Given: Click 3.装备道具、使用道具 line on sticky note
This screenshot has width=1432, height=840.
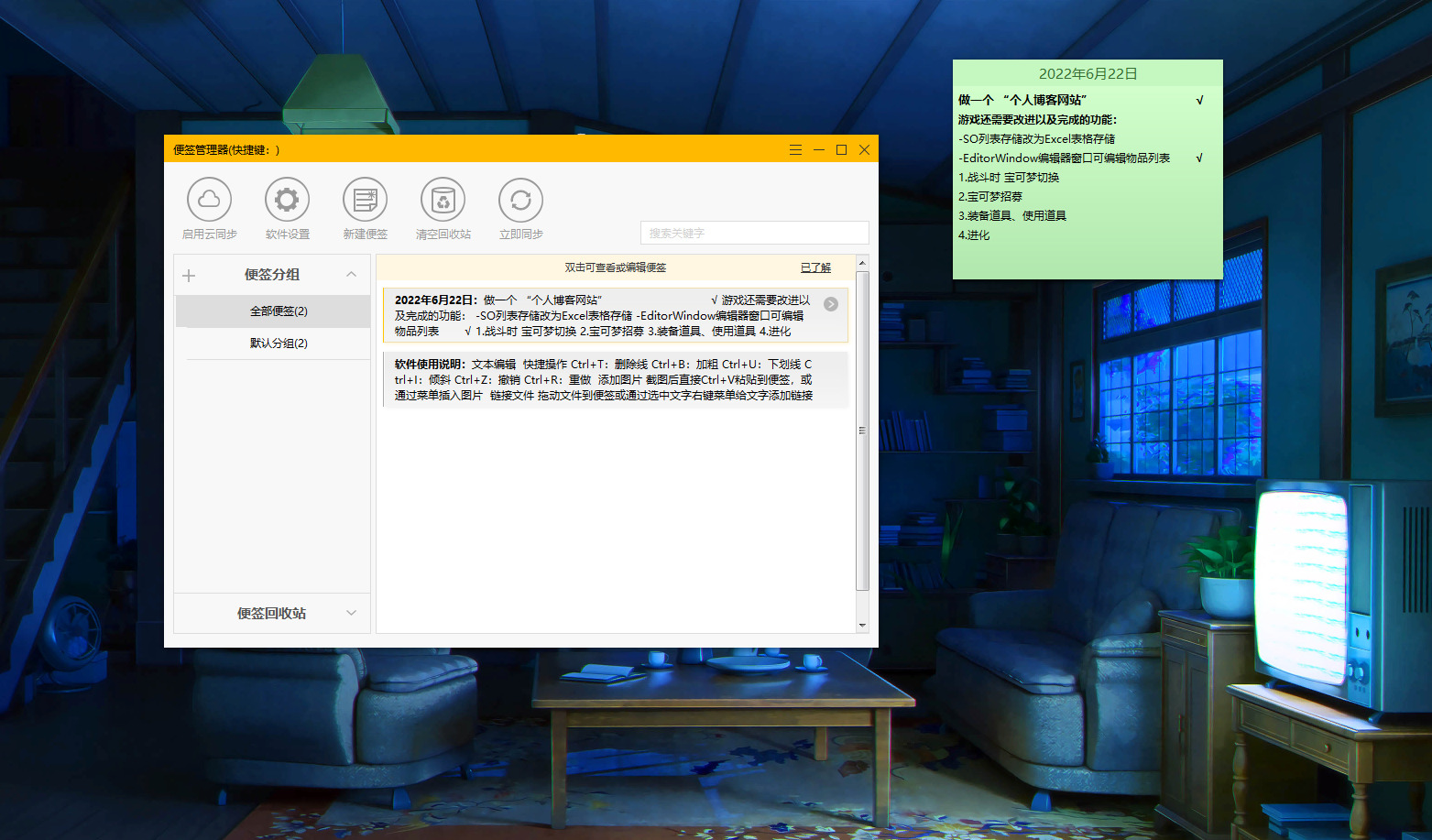Looking at the screenshot, I should (1012, 215).
